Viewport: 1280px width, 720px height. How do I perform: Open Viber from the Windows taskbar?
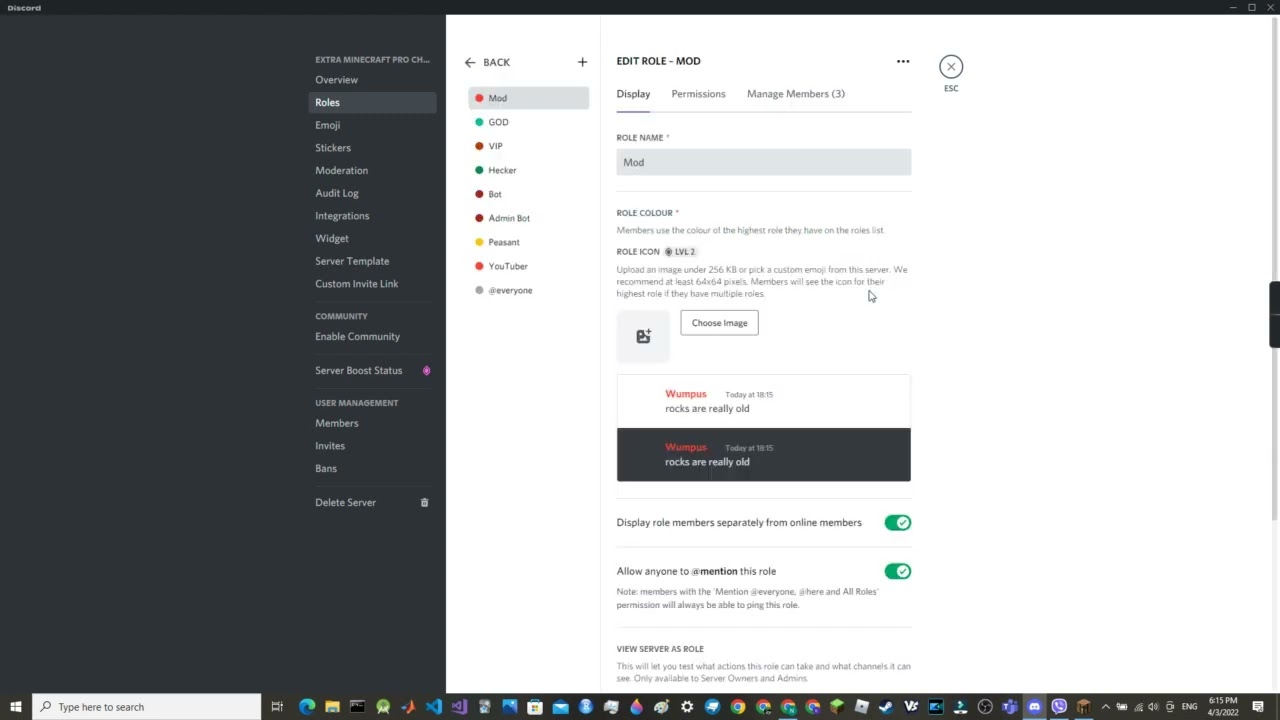coord(1059,707)
